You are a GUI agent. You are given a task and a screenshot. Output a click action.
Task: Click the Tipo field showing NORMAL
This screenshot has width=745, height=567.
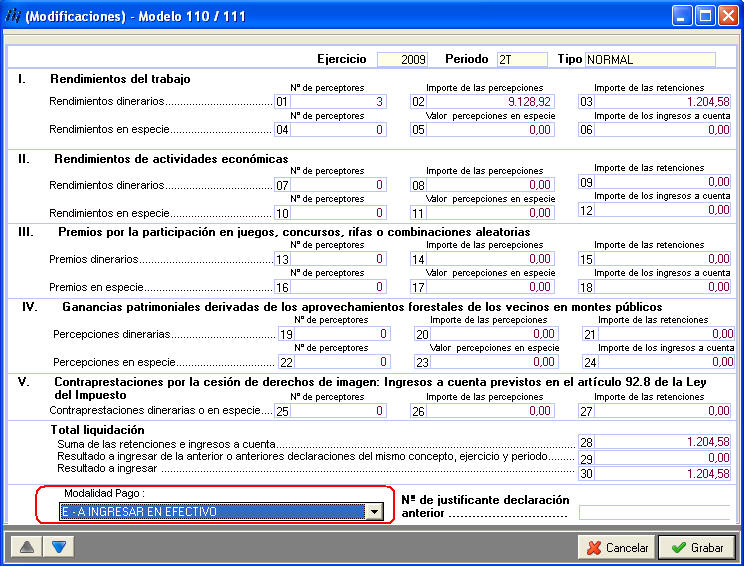[650, 59]
